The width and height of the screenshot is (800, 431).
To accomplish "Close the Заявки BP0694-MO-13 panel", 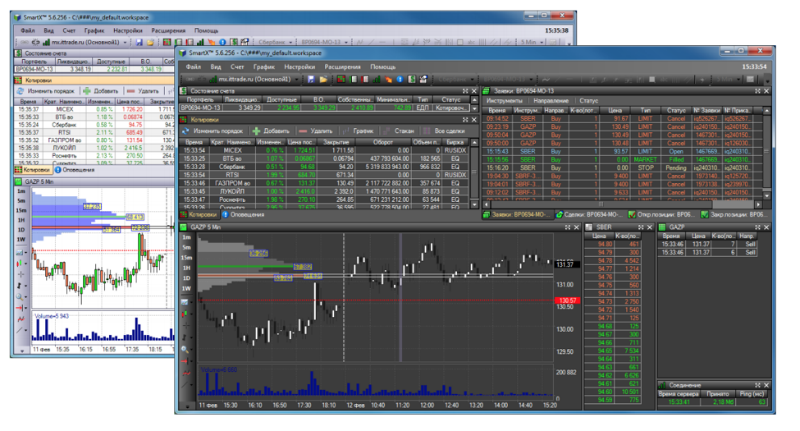I will (x=766, y=91).
